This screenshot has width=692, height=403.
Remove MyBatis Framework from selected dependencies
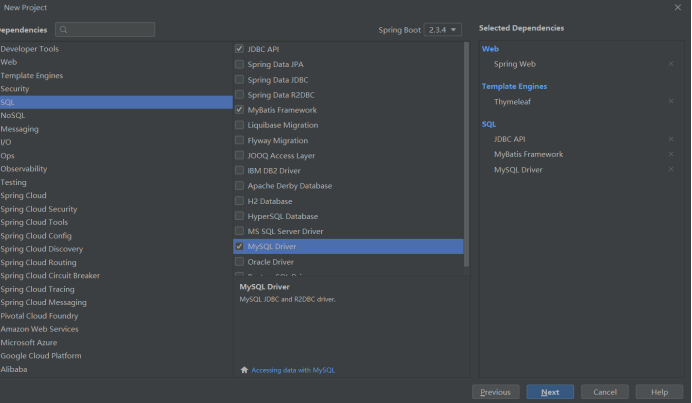pos(671,154)
